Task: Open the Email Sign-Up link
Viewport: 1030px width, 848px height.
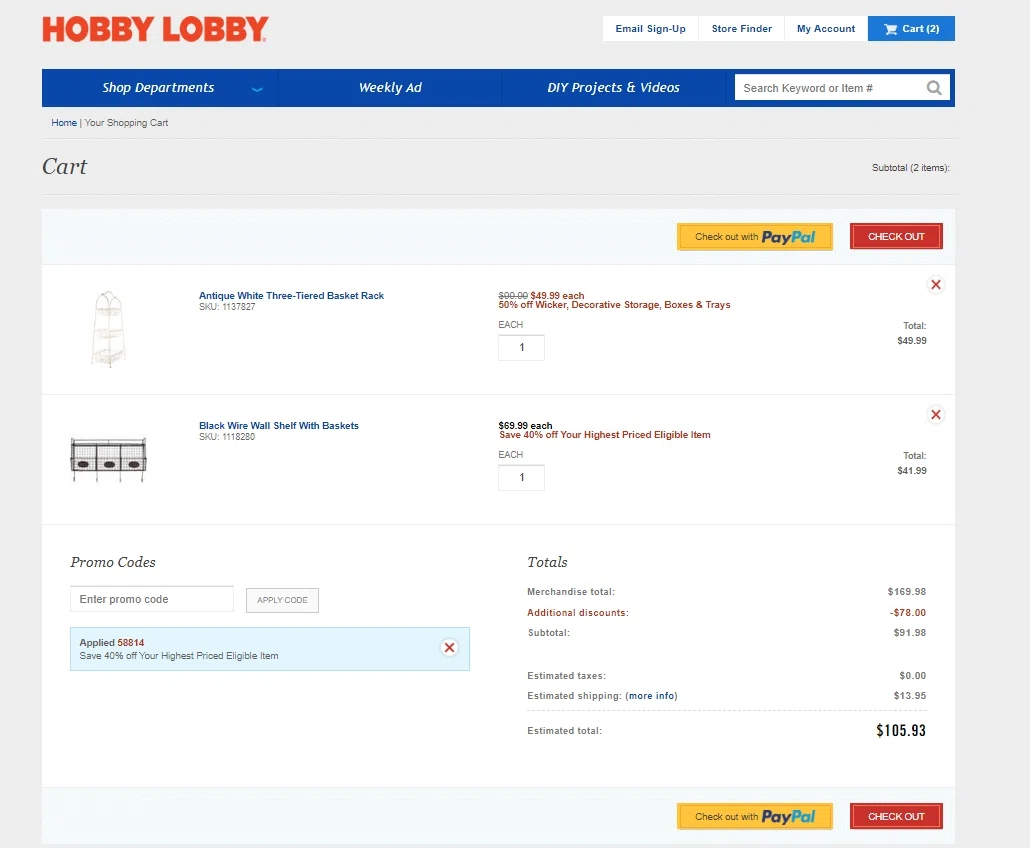Action: pos(650,29)
